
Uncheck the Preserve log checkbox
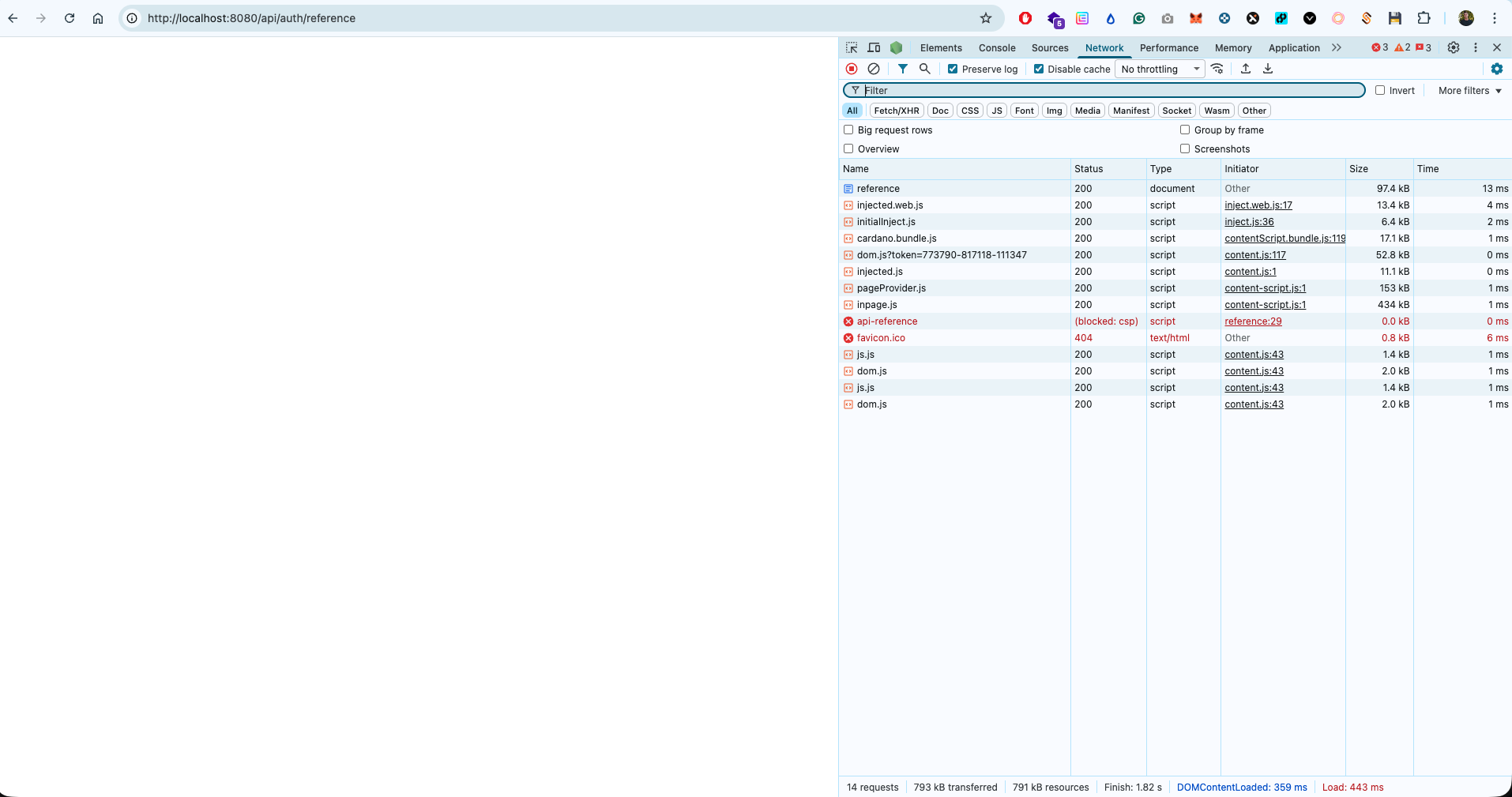[x=953, y=69]
